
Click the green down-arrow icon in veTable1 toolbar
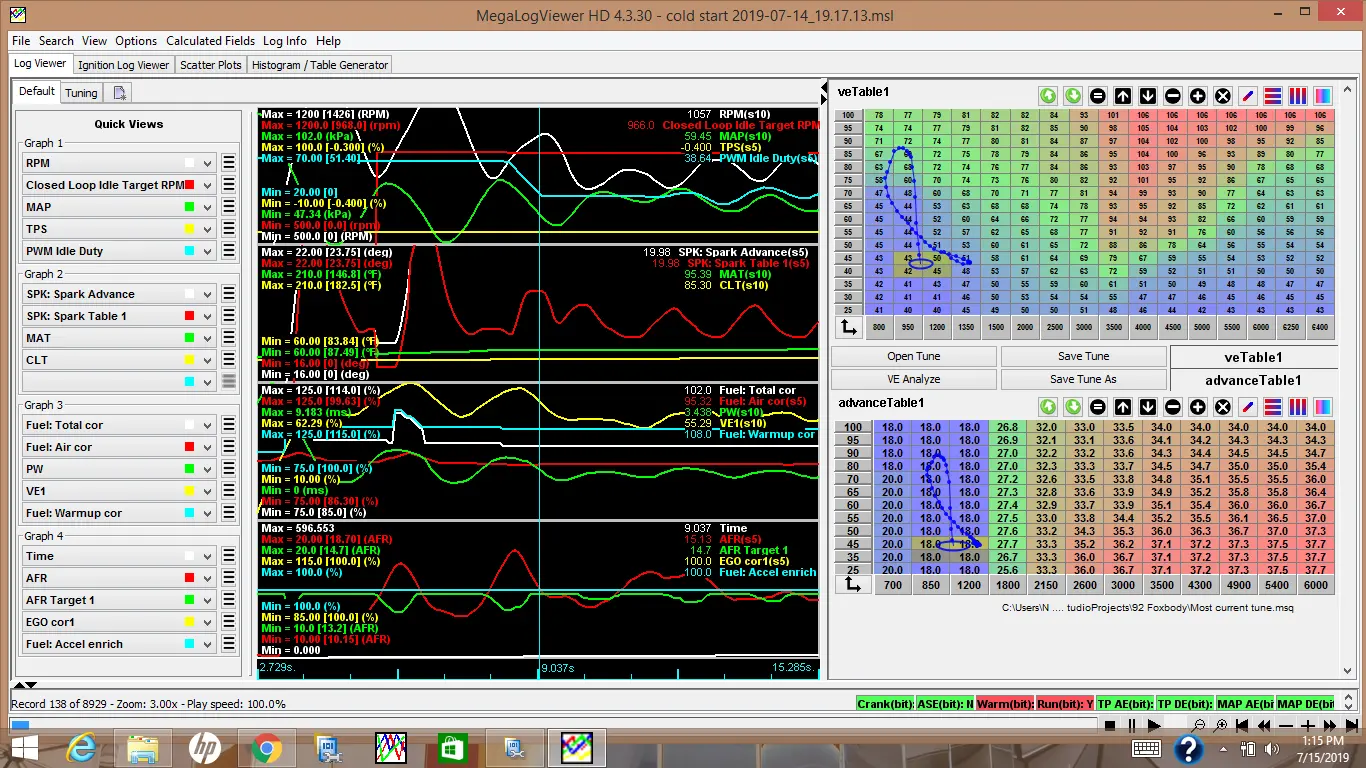[1073, 96]
